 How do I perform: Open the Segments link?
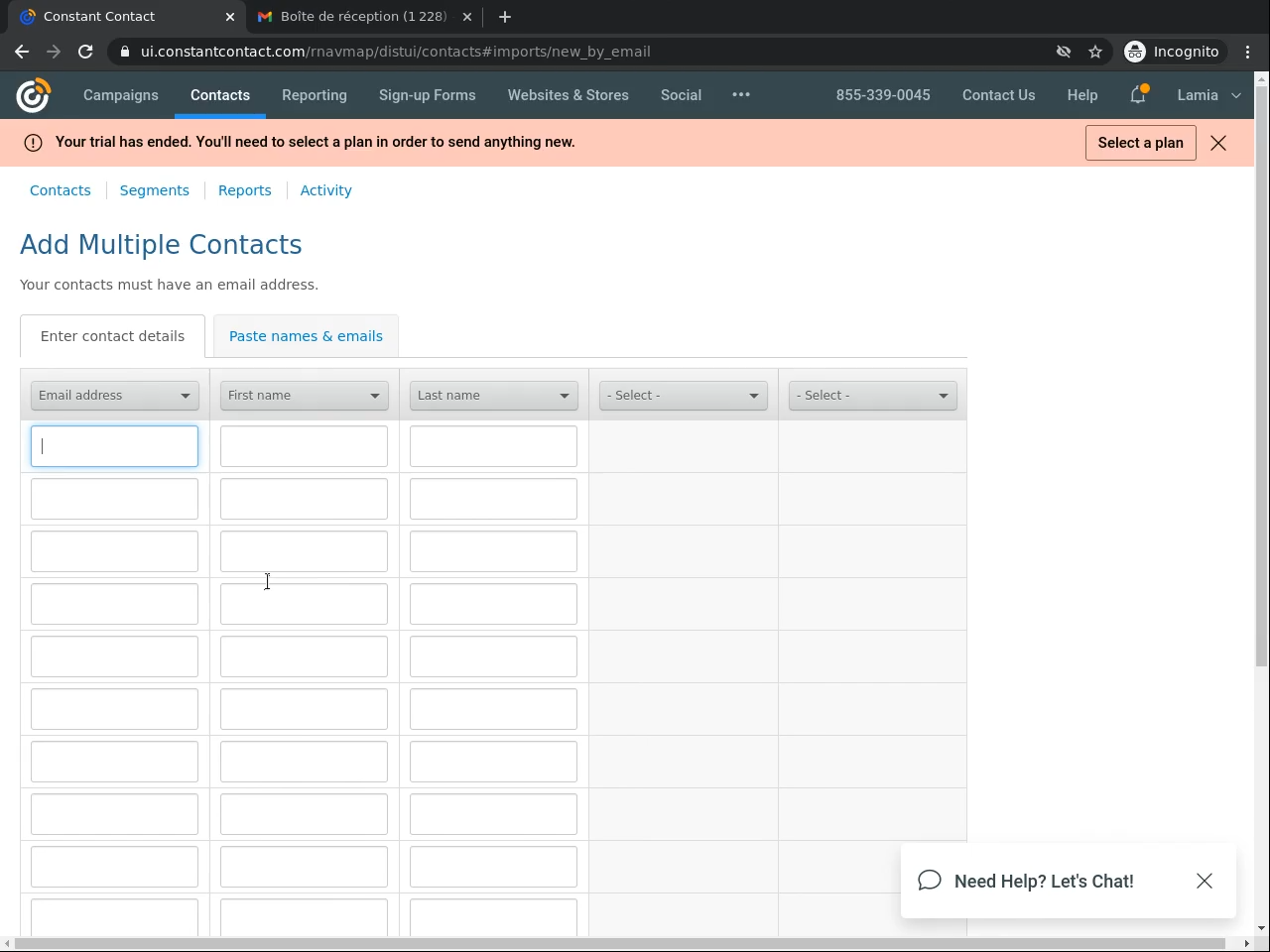coord(155,190)
